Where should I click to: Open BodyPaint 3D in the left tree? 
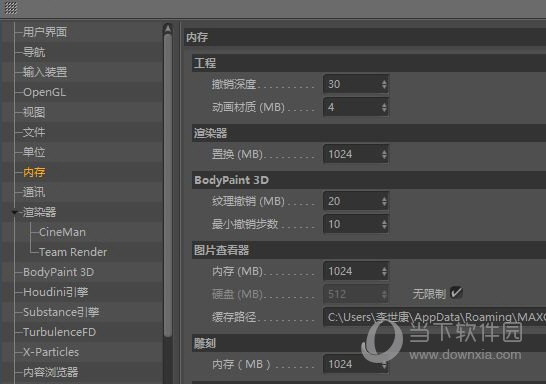[58, 272]
